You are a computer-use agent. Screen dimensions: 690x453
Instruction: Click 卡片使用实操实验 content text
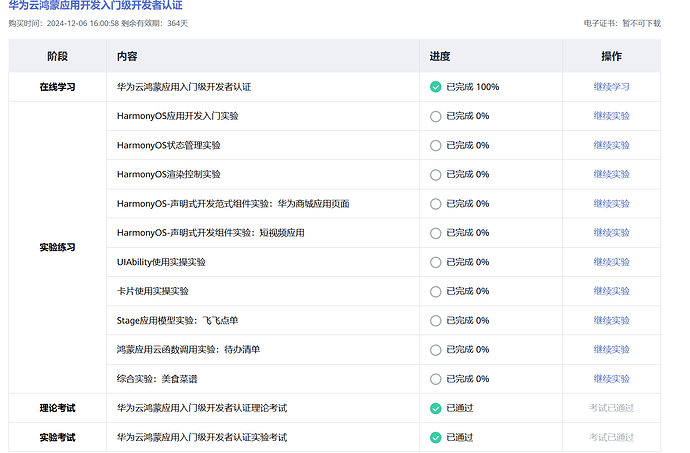(153, 291)
